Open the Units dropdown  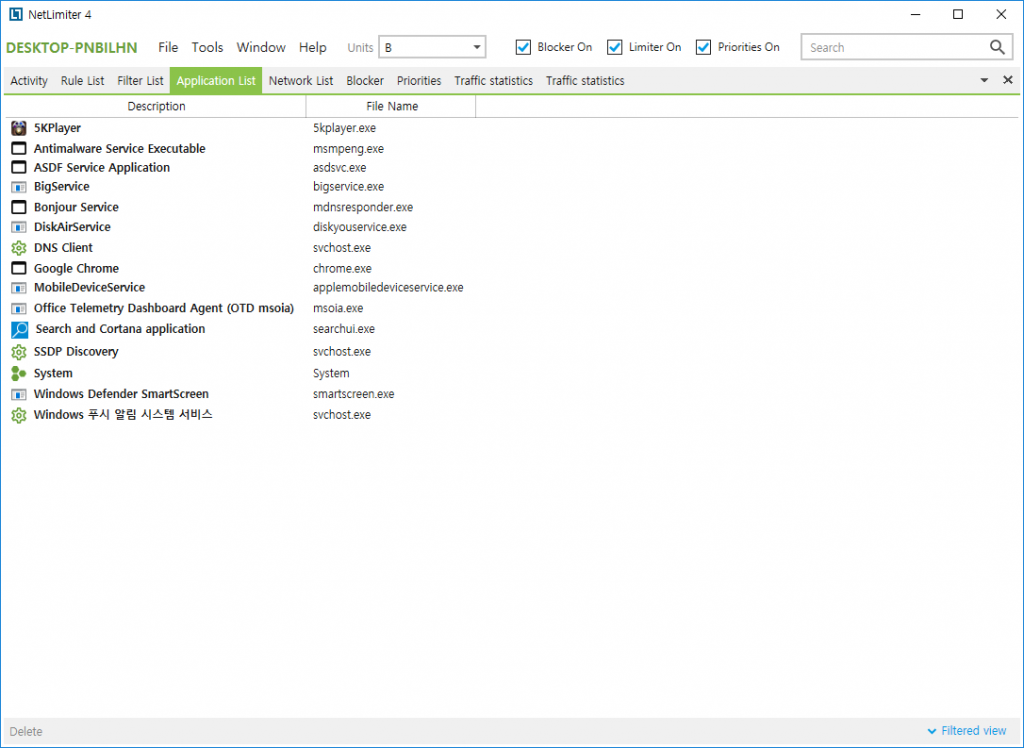click(x=432, y=47)
